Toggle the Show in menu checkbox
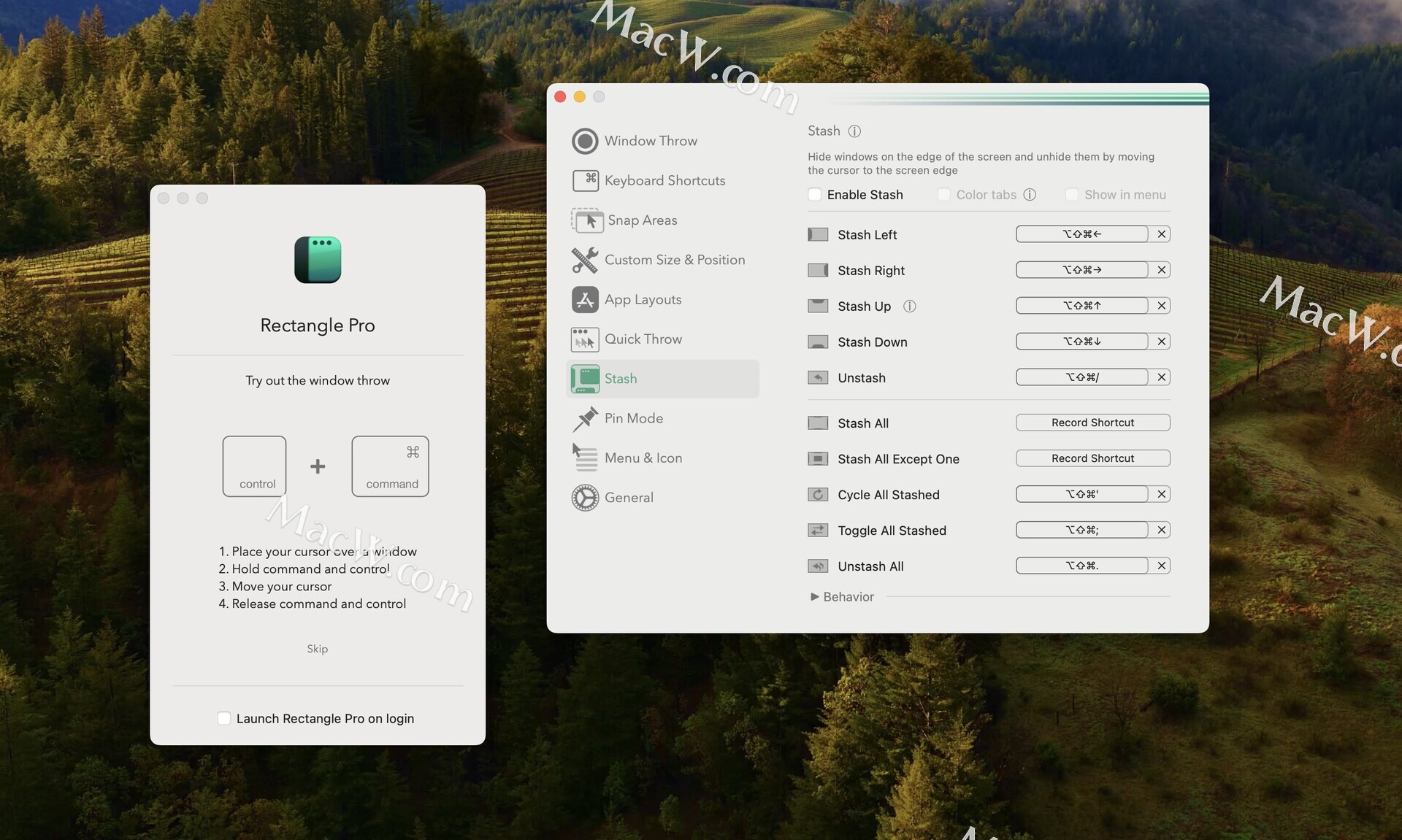 tap(1072, 194)
